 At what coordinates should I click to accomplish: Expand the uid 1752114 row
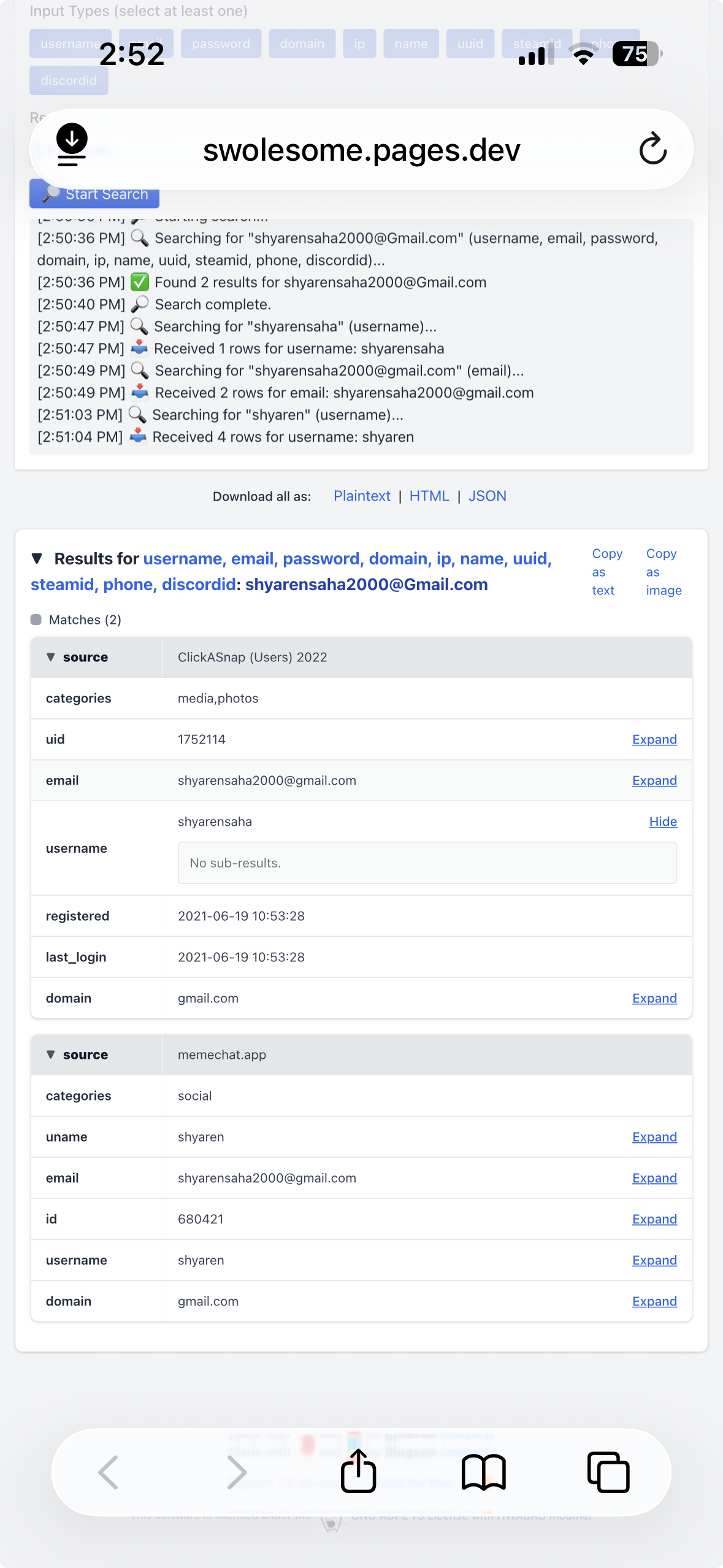point(654,739)
